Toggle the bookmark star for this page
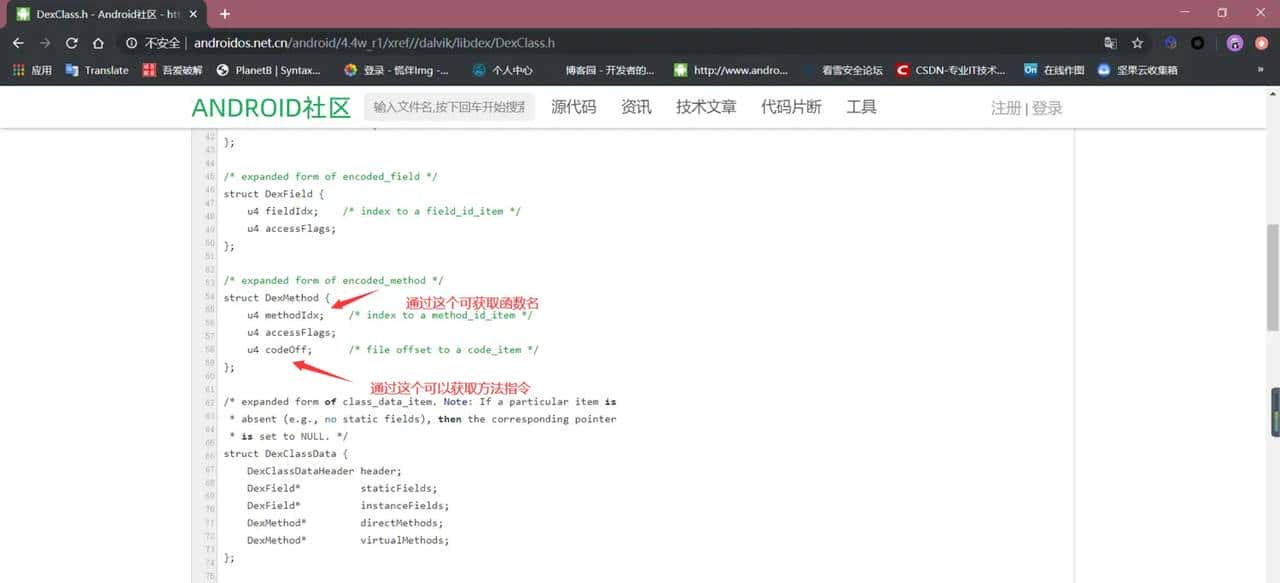Image resolution: width=1280 pixels, height=583 pixels. click(1135, 42)
